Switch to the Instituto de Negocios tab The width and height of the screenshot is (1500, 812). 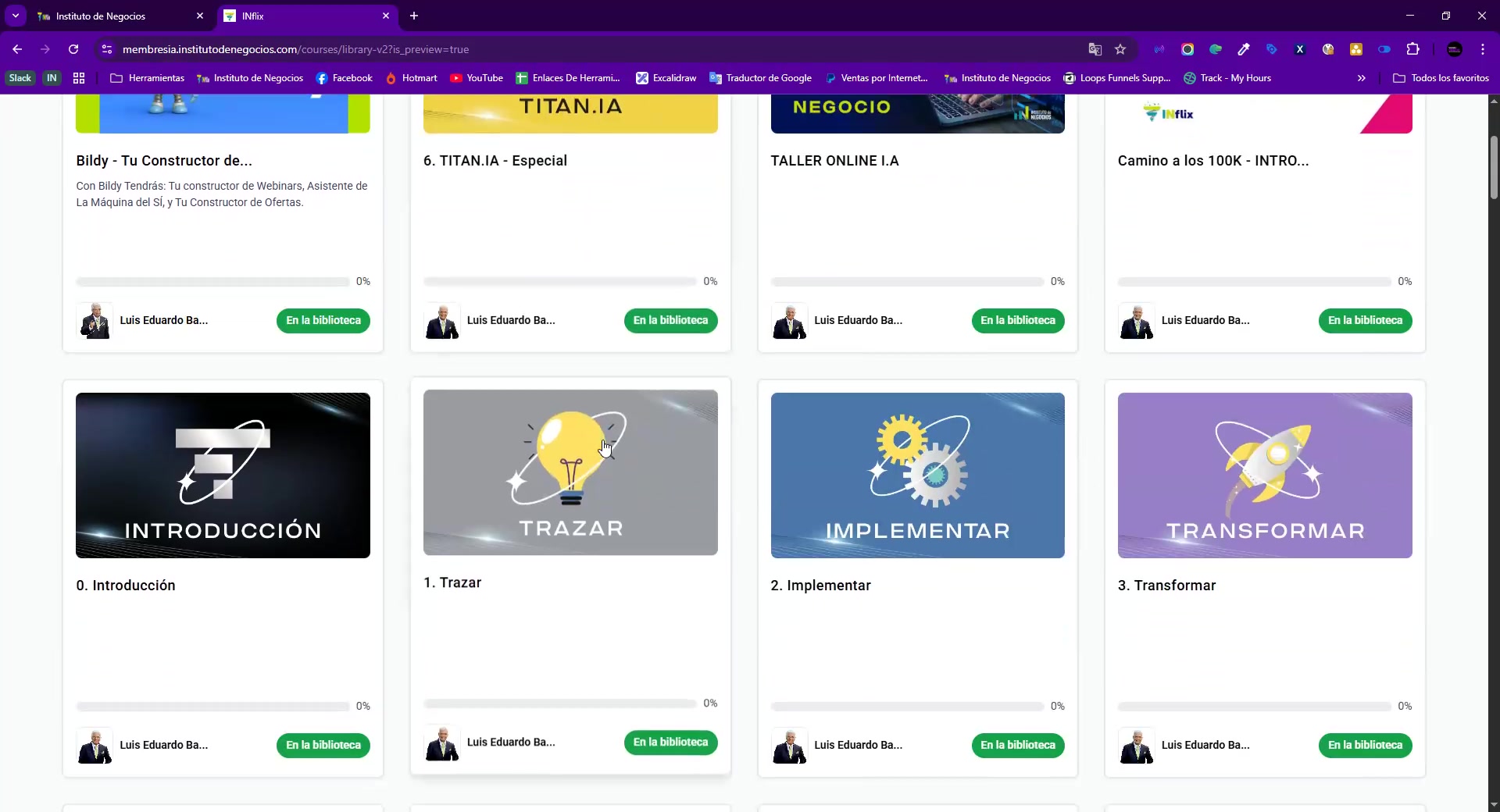point(101,16)
